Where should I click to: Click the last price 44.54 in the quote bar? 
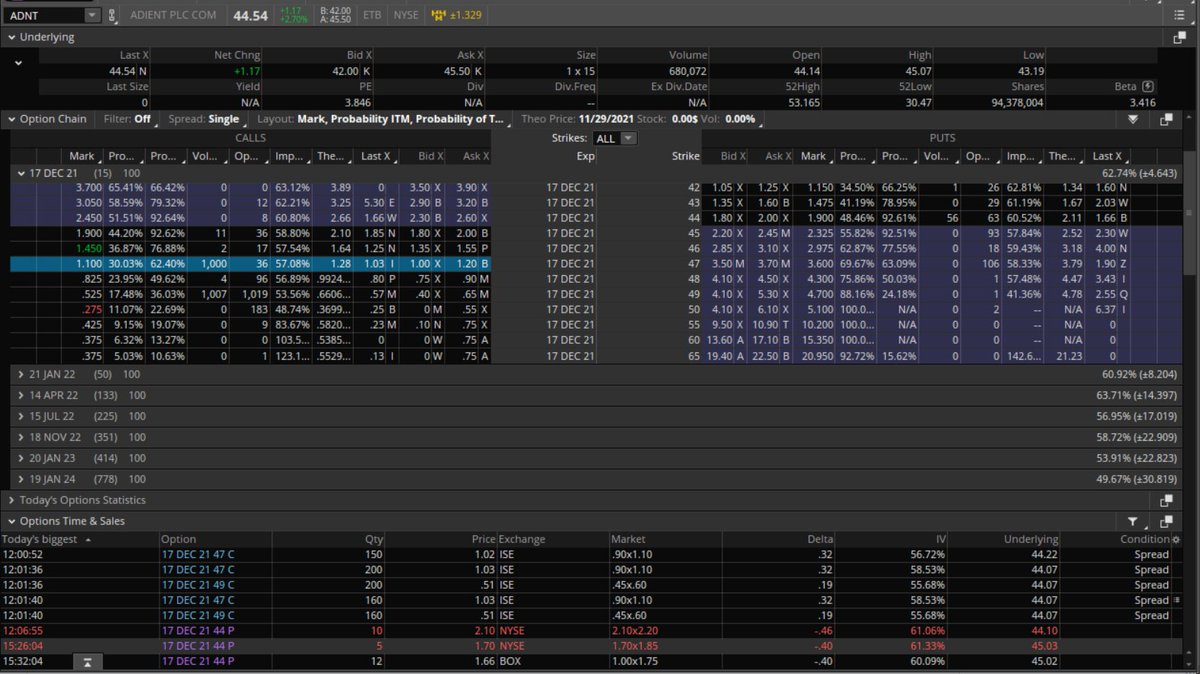(x=250, y=15)
